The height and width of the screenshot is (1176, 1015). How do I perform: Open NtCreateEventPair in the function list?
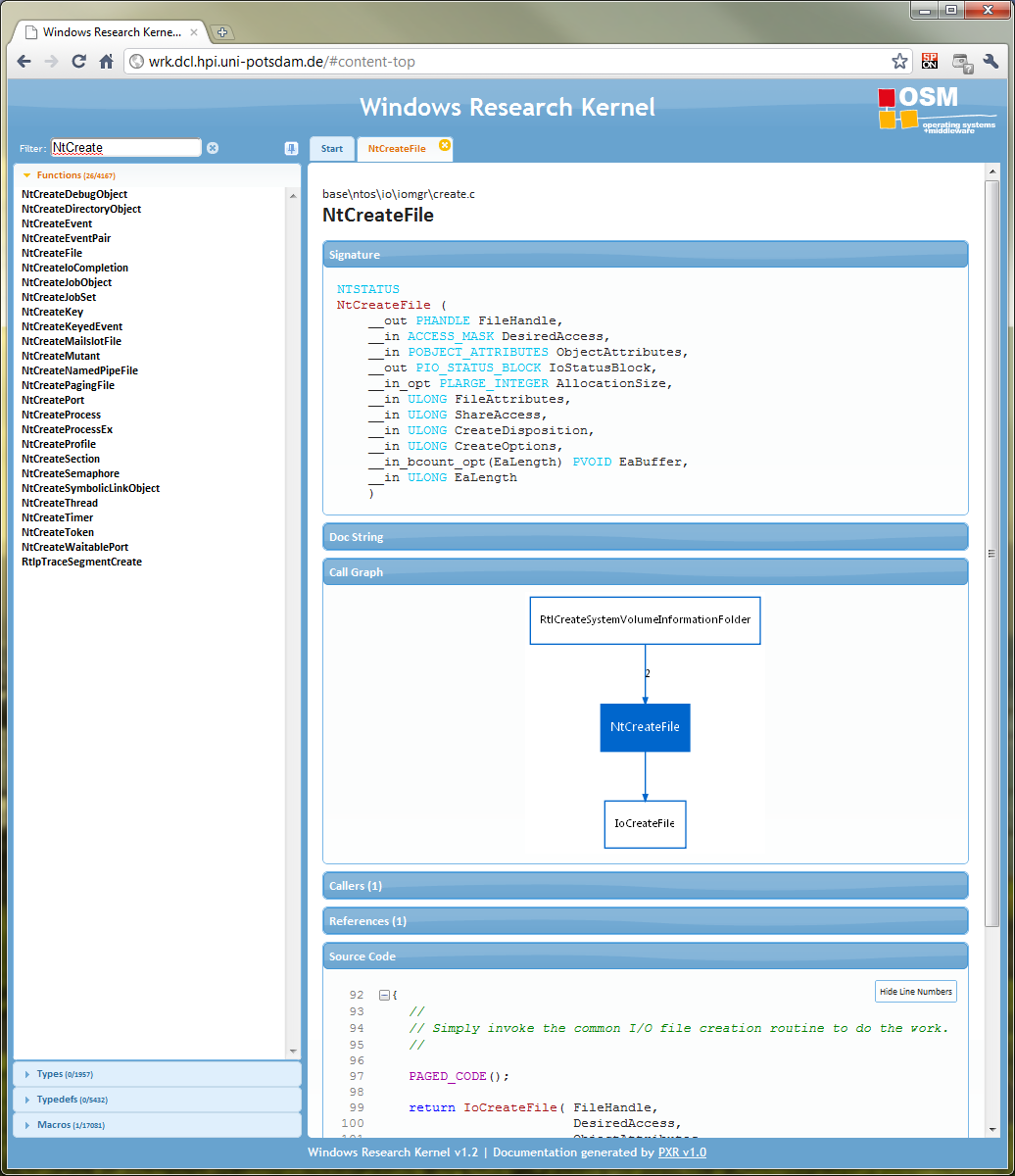tap(66, 238)
